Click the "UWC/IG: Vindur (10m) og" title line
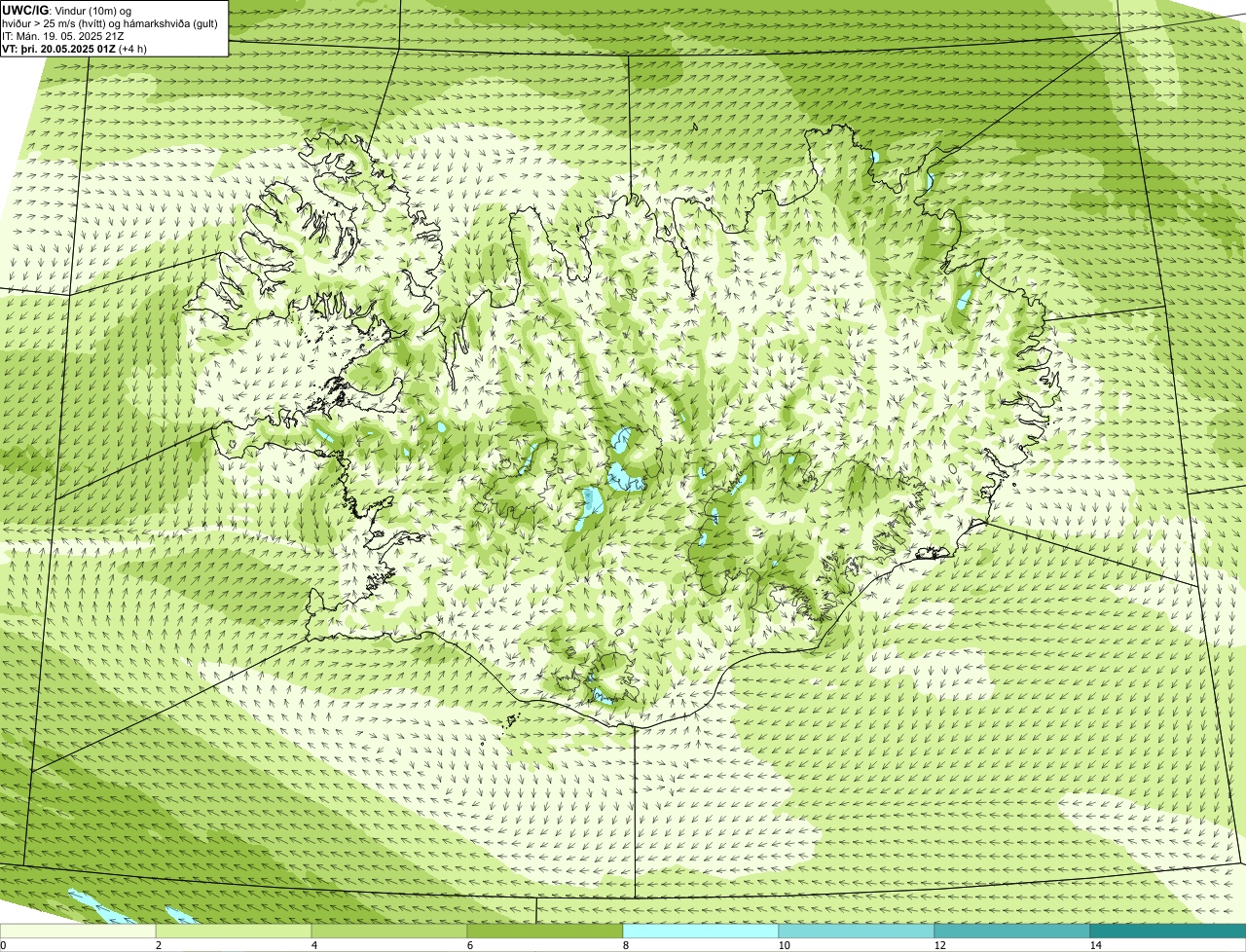1246x952 pixels. [67, 10]
